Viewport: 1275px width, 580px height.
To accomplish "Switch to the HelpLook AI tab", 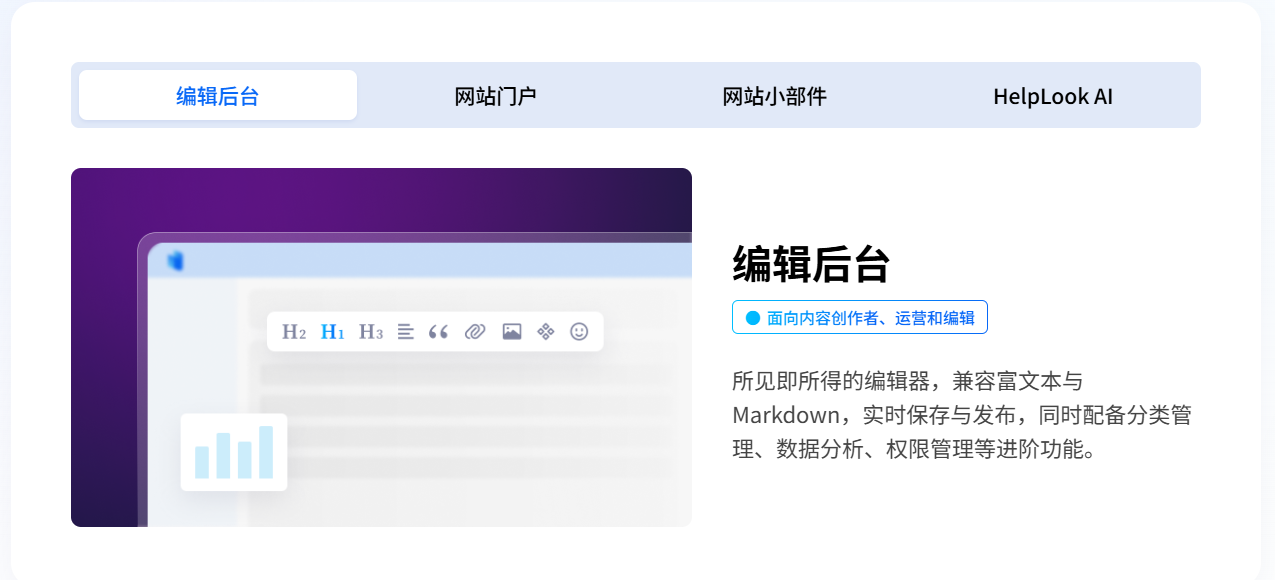I will tap(1053, 96).
